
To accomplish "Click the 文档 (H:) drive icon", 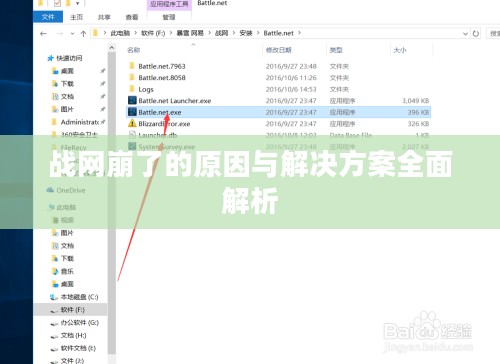I will 54,336.
